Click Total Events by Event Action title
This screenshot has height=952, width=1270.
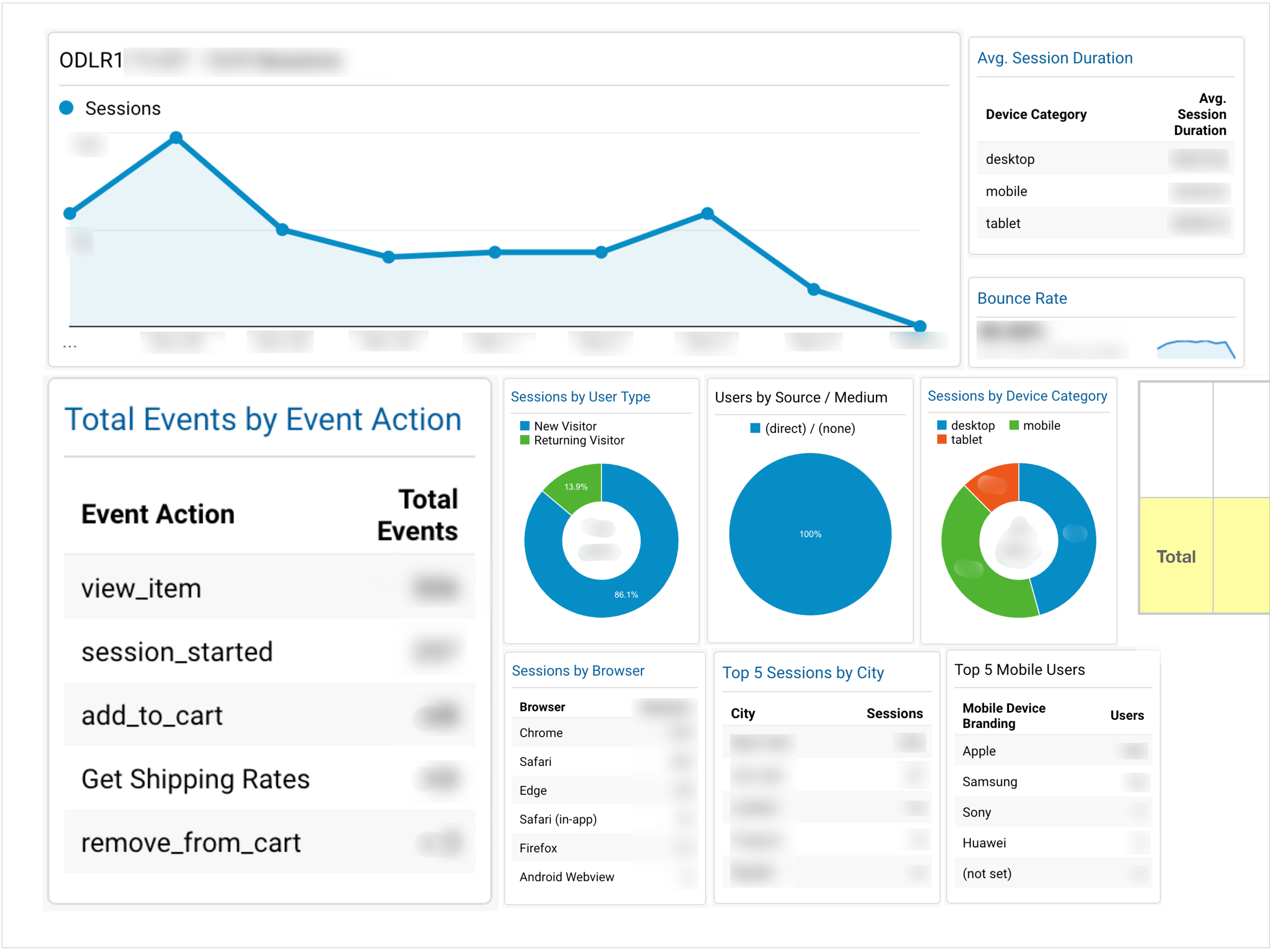click(x=262, y=419)
